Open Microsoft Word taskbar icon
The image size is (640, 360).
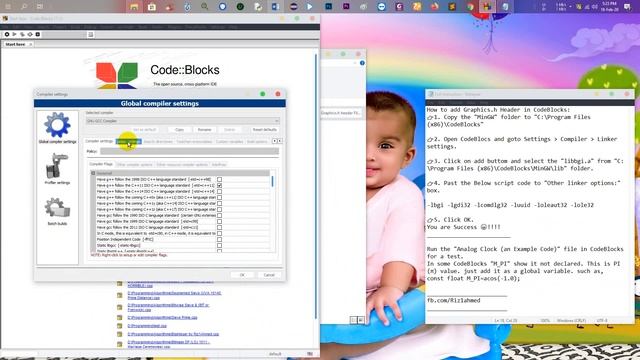(x=275, y=7)
